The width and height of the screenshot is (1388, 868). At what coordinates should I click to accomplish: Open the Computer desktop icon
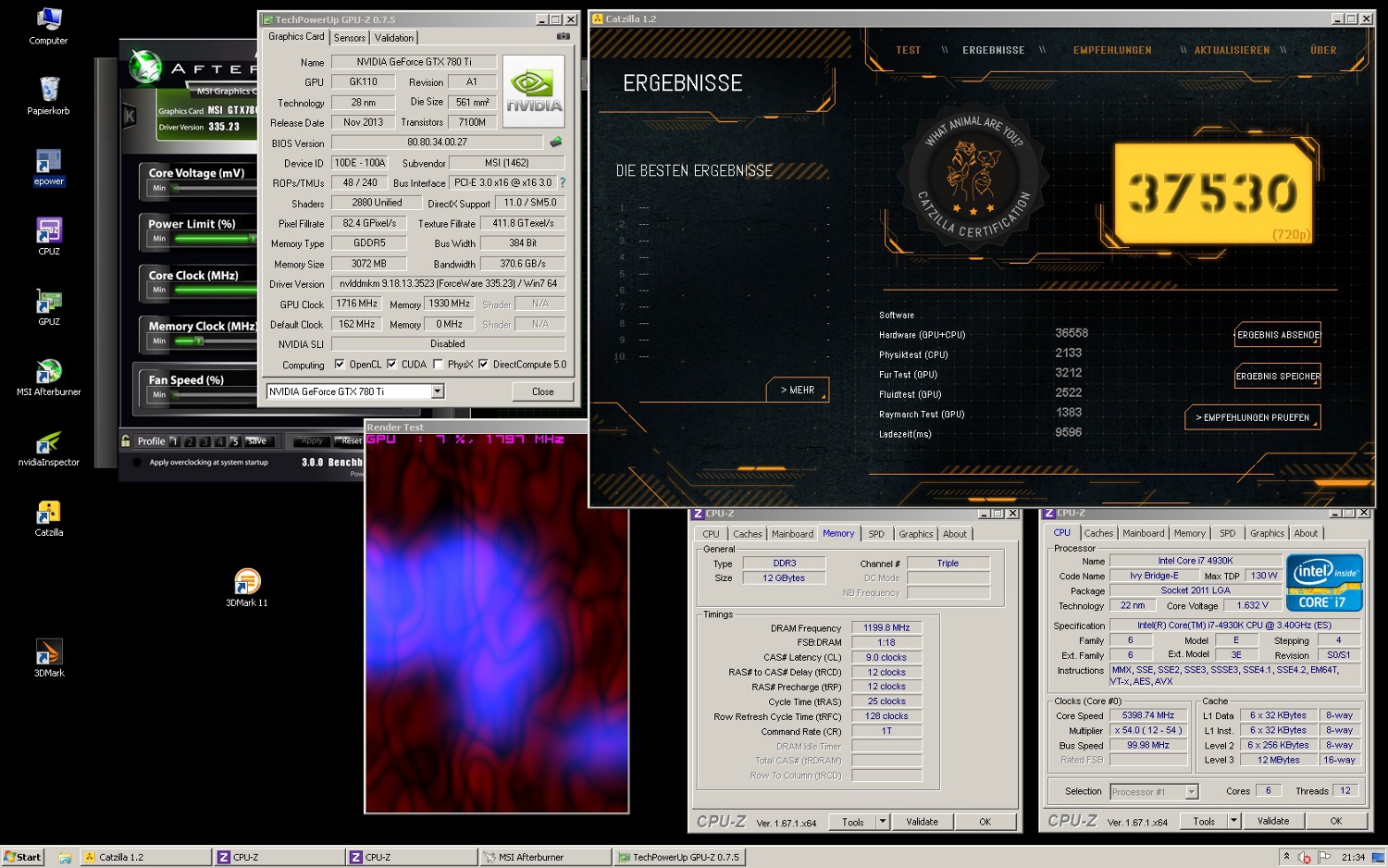pyautogui.click(x=48, y=25)
